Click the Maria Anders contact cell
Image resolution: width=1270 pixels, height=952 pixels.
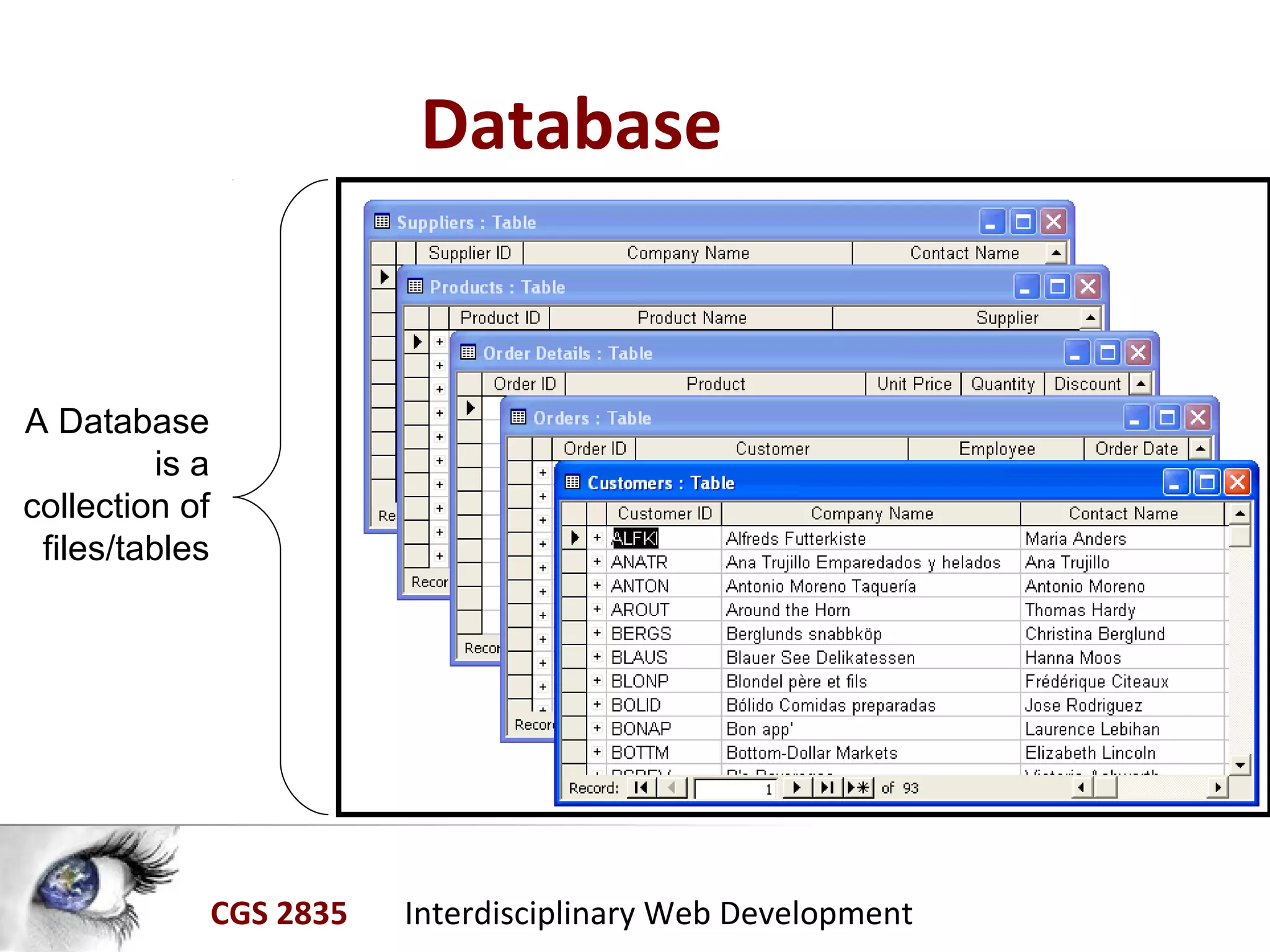[1123, 538]
